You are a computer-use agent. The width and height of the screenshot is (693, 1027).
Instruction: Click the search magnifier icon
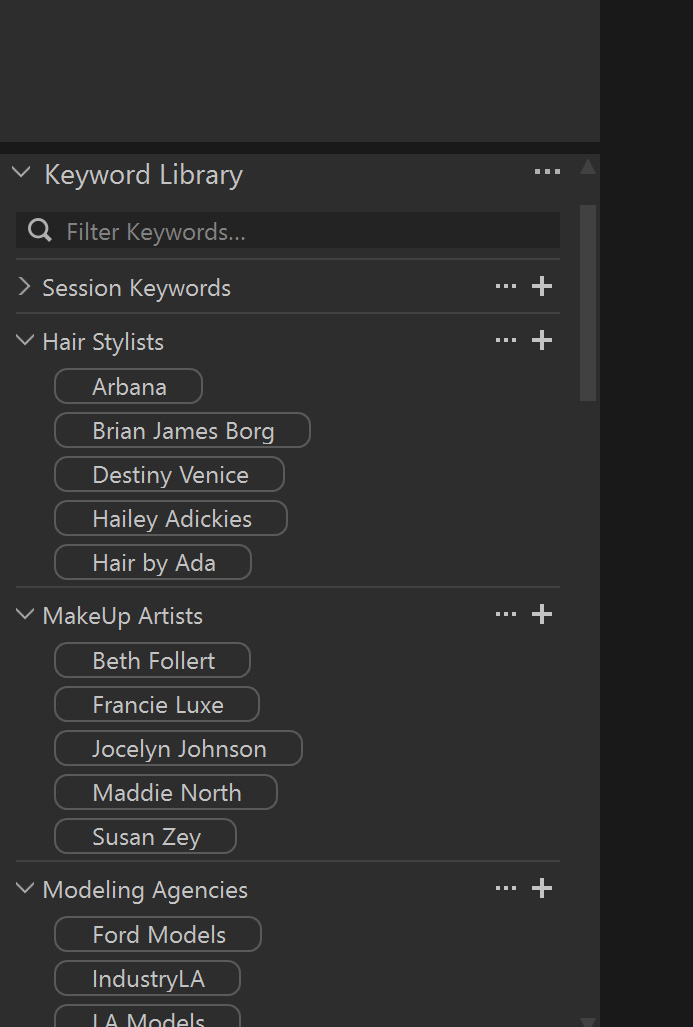pyautogui.click(x=40, y=231)
